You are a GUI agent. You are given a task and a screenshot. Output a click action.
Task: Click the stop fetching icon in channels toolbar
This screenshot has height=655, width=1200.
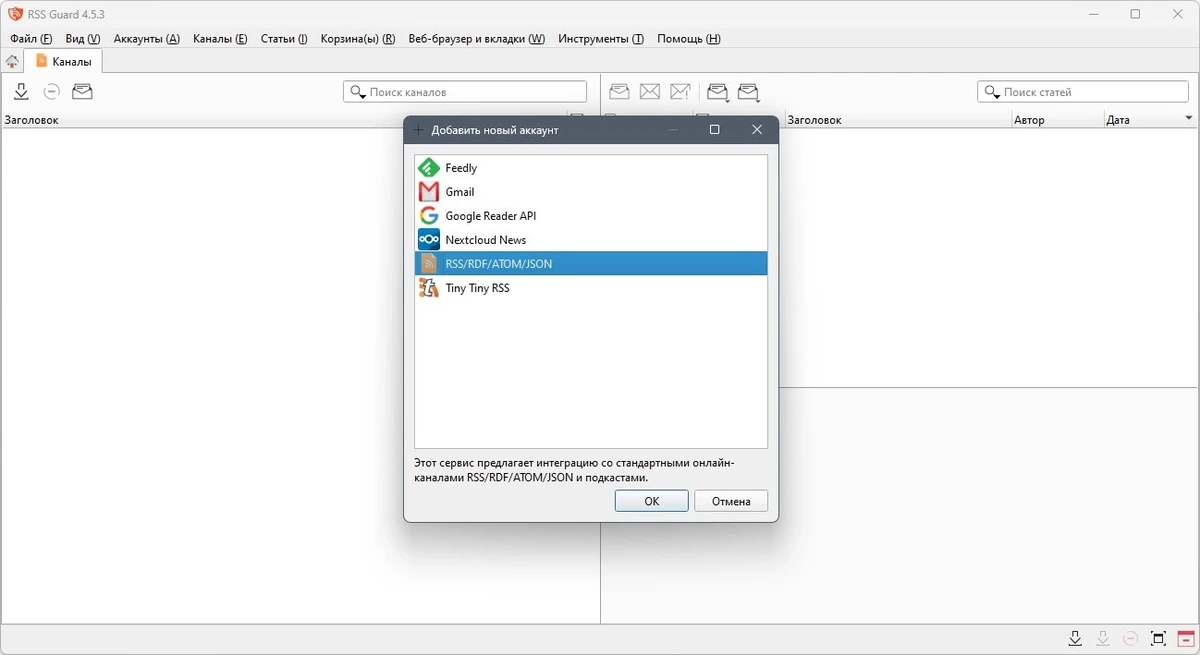[51, 92]
